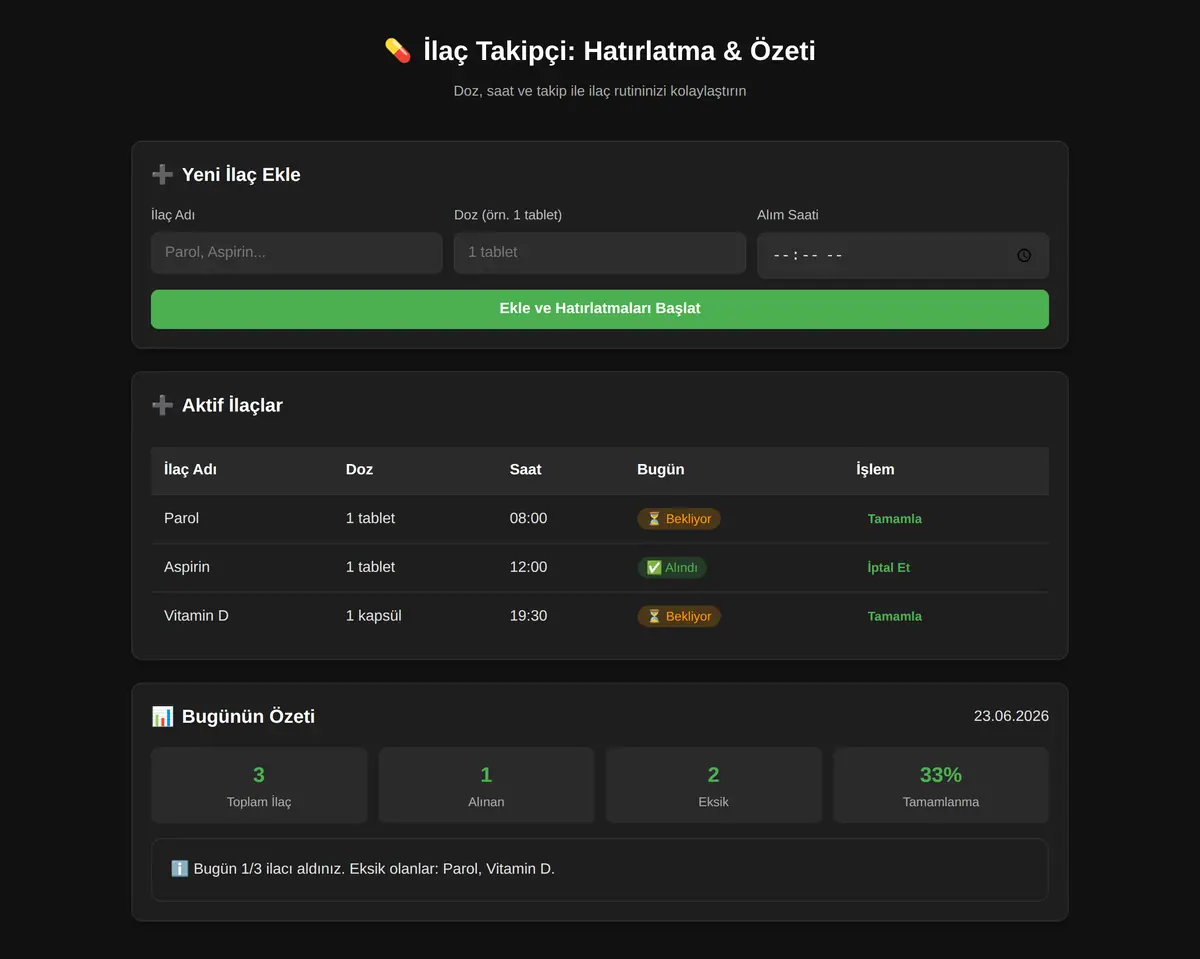Click the İlaç Adı column header
The height and width of the screenshot is (959, 1200).
coord(190,470)
